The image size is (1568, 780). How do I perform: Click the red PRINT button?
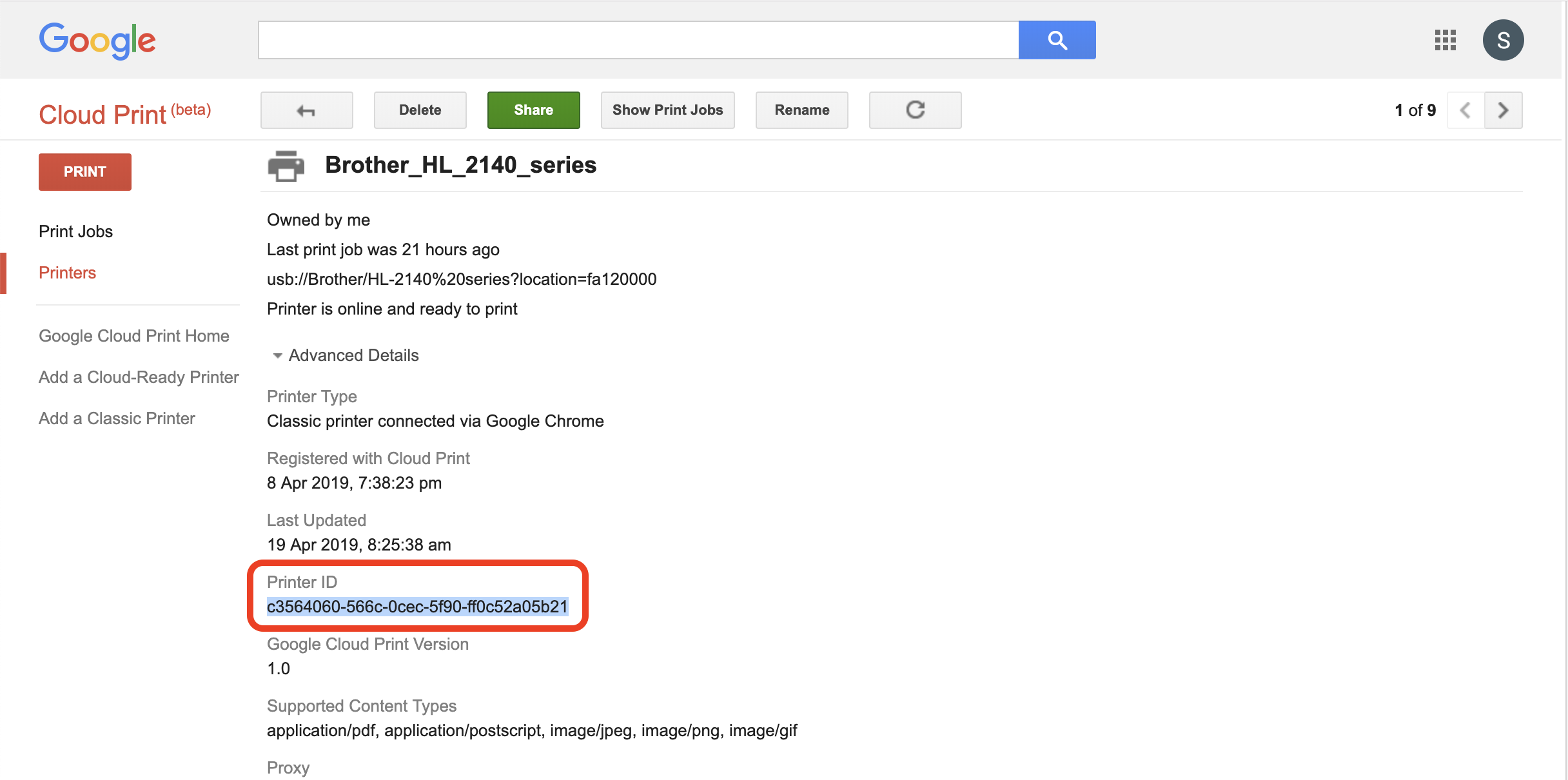[84, 172]
